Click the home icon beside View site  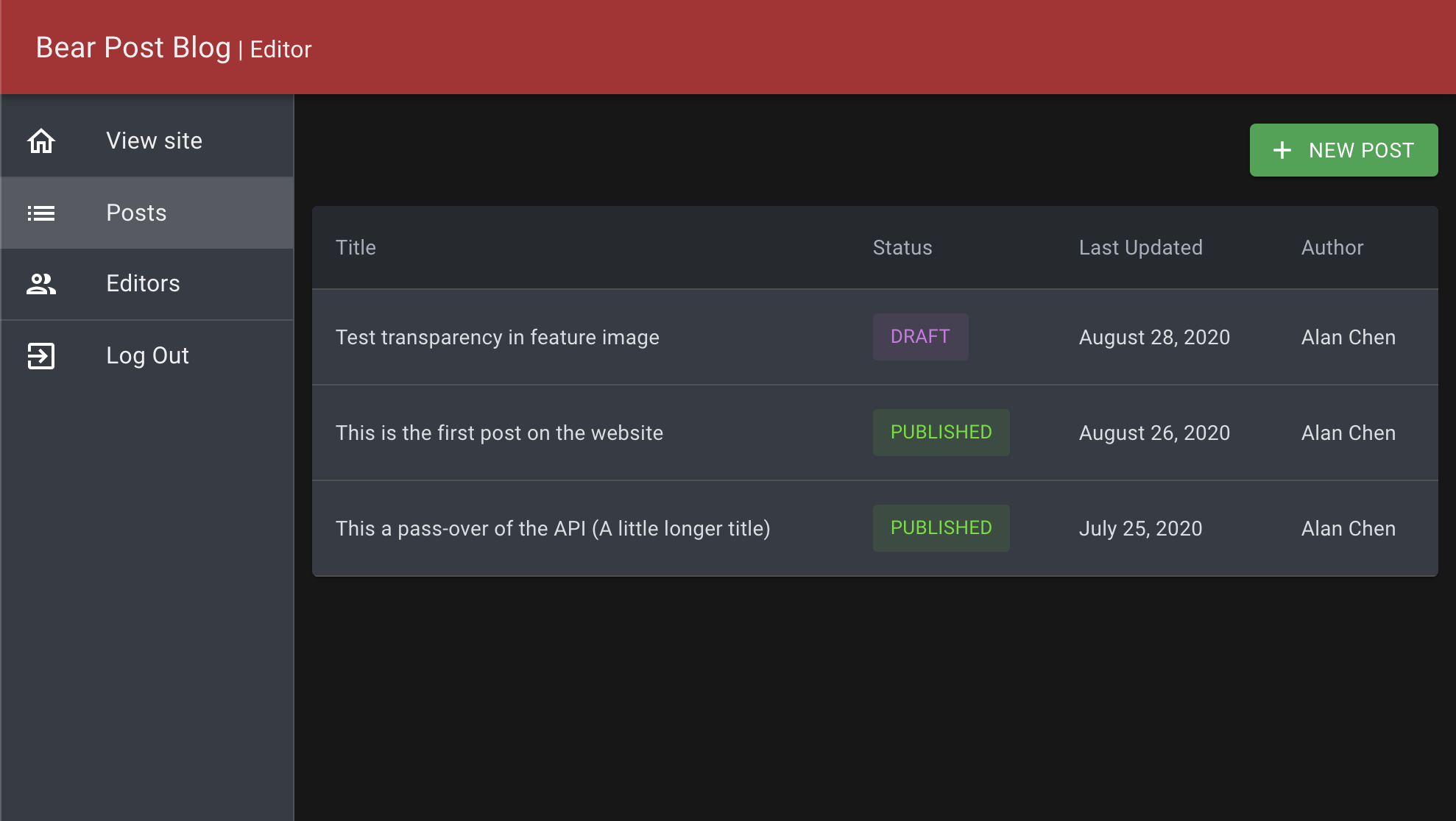pyautogui.click(x=41, y=141)
